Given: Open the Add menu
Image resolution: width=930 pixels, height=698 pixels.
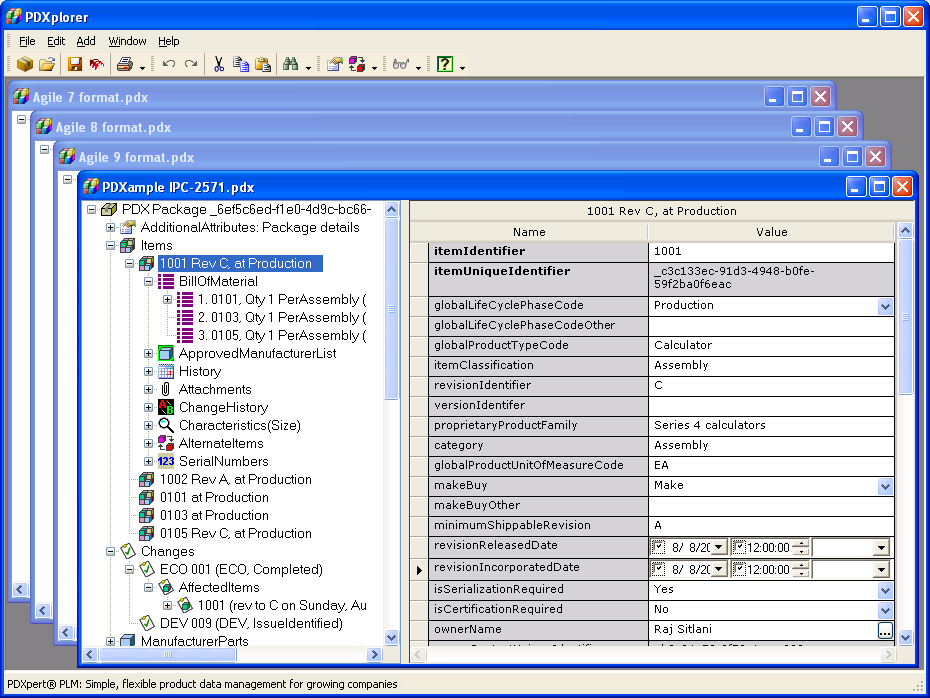Looking at the screenshot, I should click(x=86, y=41).
